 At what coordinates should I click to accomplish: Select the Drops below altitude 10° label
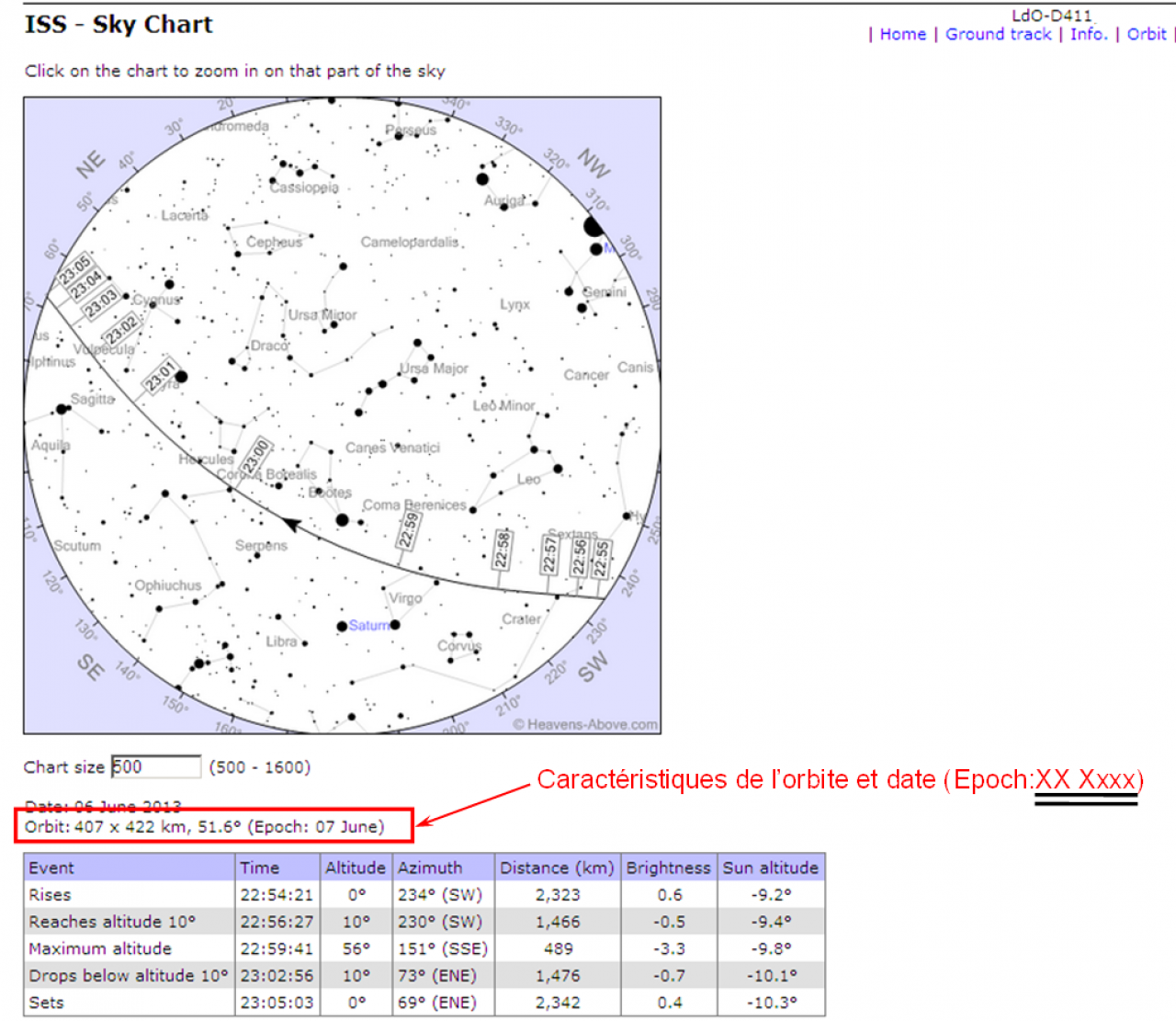coord(128,975)
